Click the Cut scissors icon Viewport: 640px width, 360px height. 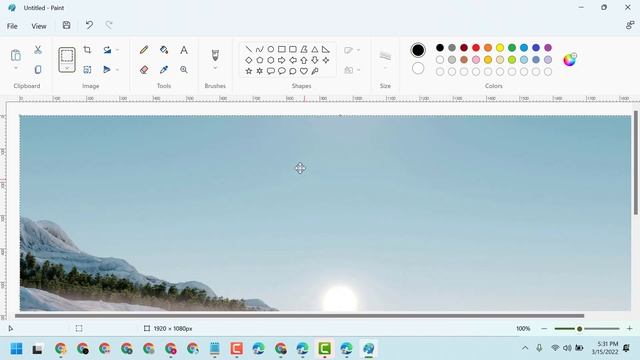[x=38, y=50]
